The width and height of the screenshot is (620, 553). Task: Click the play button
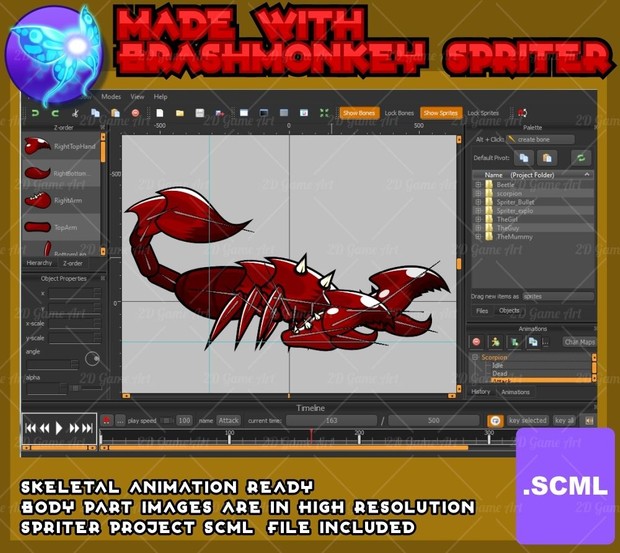coord(59,428)
